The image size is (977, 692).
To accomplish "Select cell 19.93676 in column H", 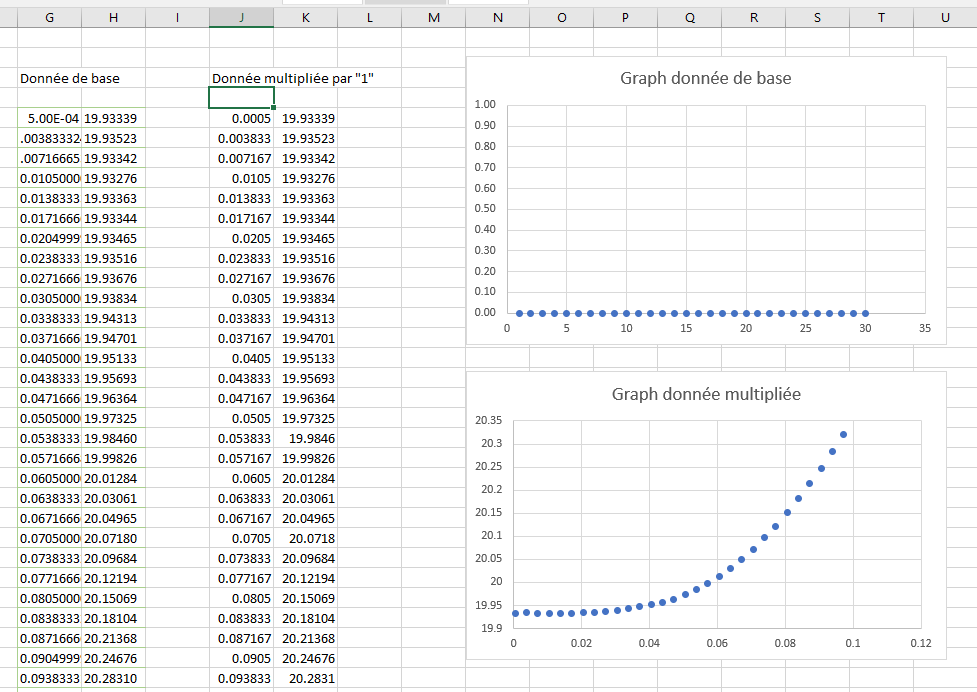I will click(x=113, y=278).
